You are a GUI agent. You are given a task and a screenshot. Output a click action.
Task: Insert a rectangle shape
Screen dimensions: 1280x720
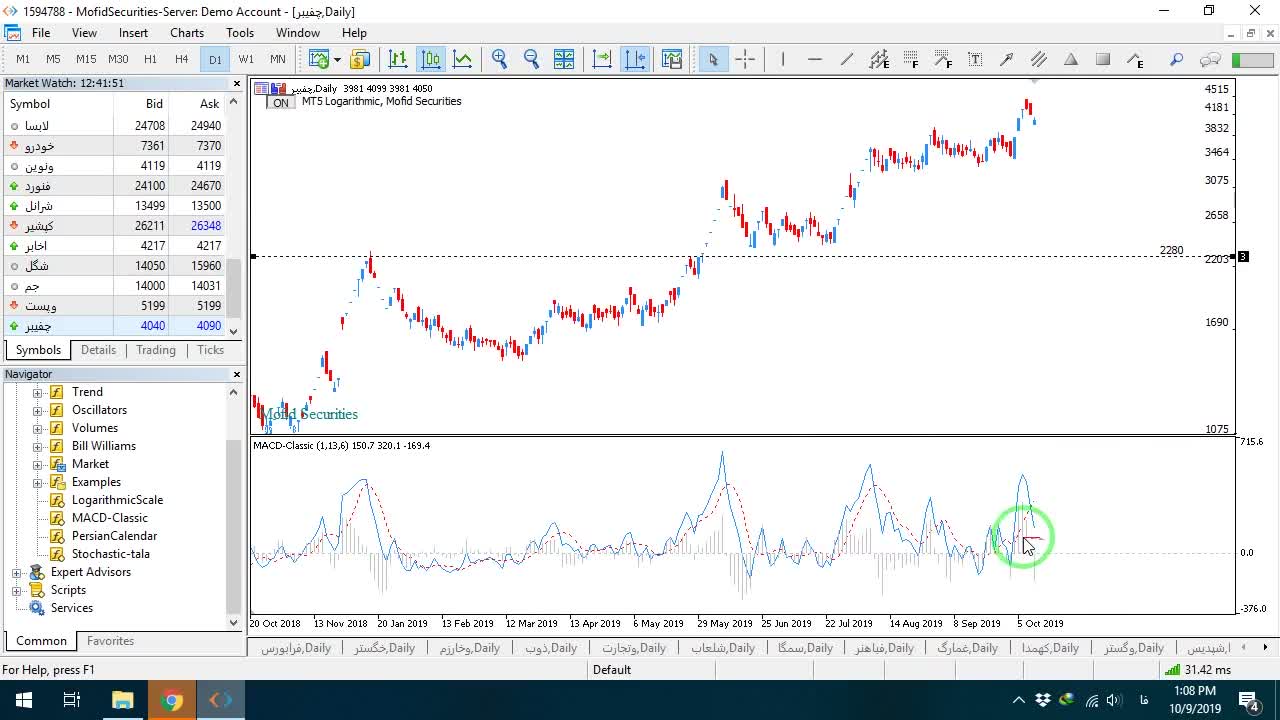1103,59
